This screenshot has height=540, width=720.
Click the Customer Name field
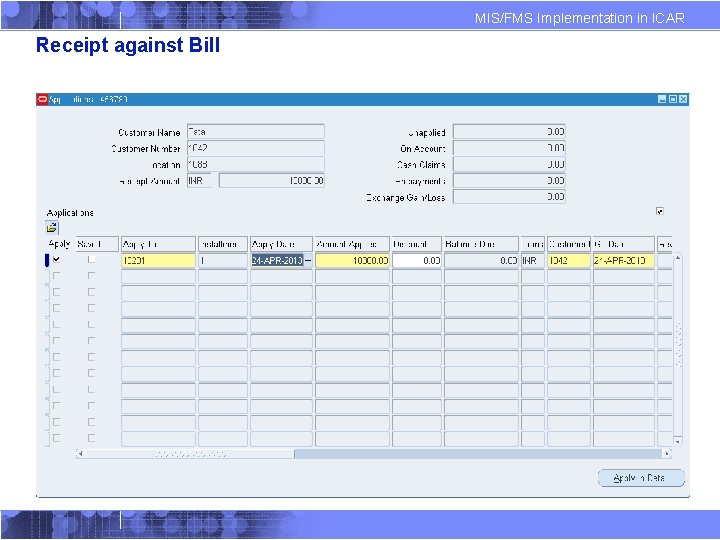[x=256, y=132]
